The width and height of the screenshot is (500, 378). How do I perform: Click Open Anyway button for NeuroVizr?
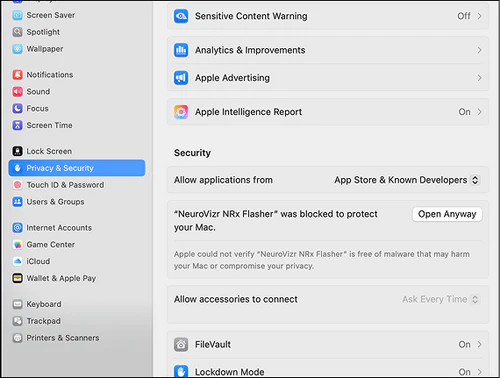pos(447,214)
